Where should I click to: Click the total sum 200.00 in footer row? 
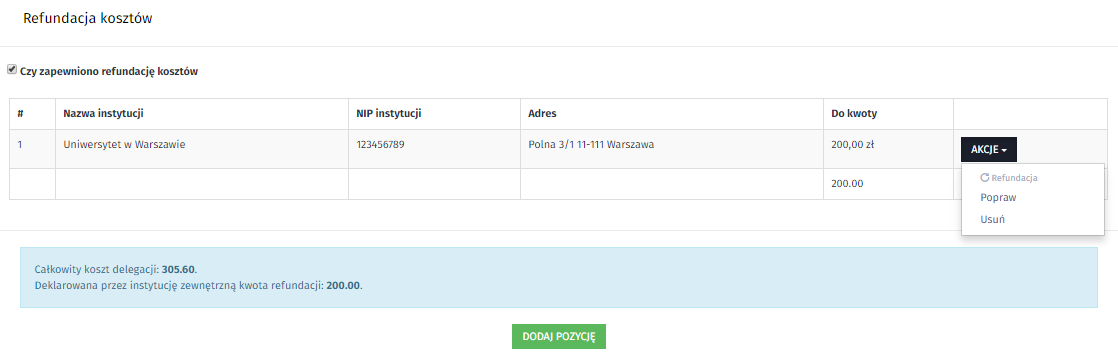tap(847, 183)
